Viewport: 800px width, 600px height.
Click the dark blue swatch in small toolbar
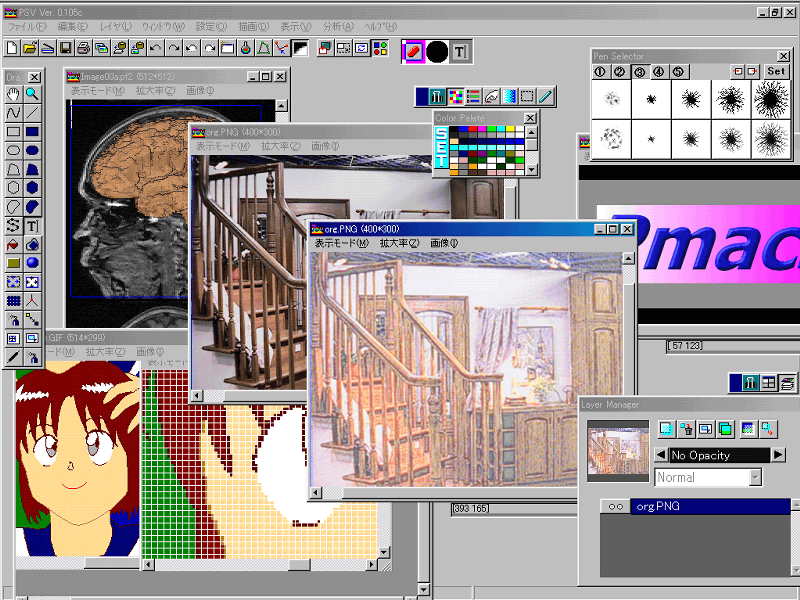[422, 96]
